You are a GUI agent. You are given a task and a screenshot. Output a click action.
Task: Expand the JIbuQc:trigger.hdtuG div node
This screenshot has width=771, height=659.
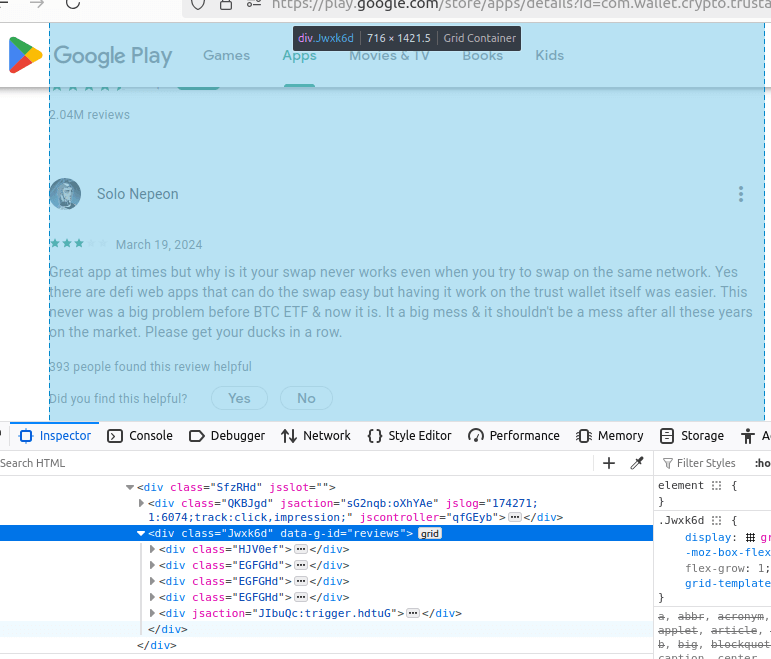click(x=152, y=613)
